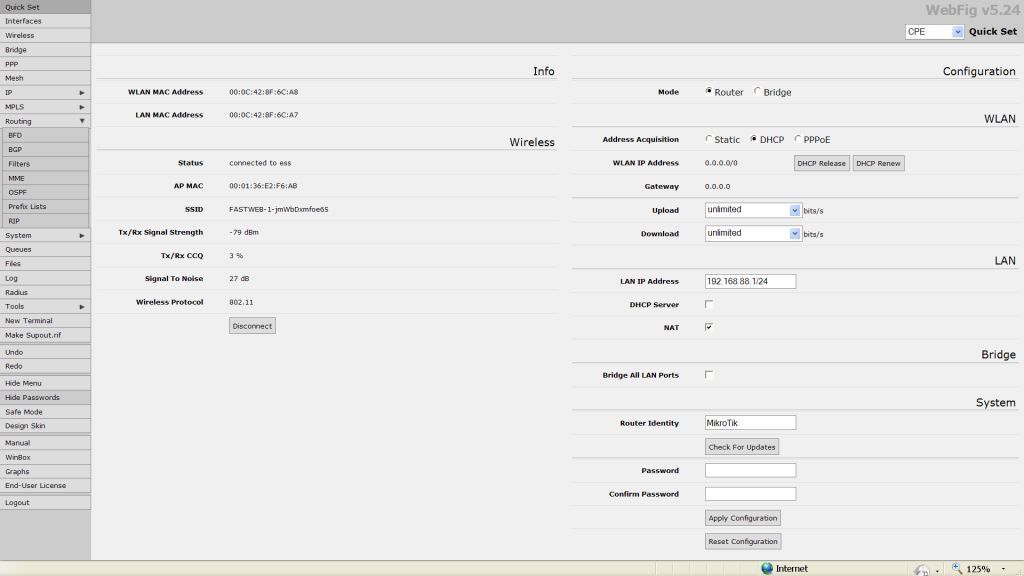Viewport: 1024px width, 576px height.
Task: Open the Download speed limit dropdown
Action: pos(752,233)
